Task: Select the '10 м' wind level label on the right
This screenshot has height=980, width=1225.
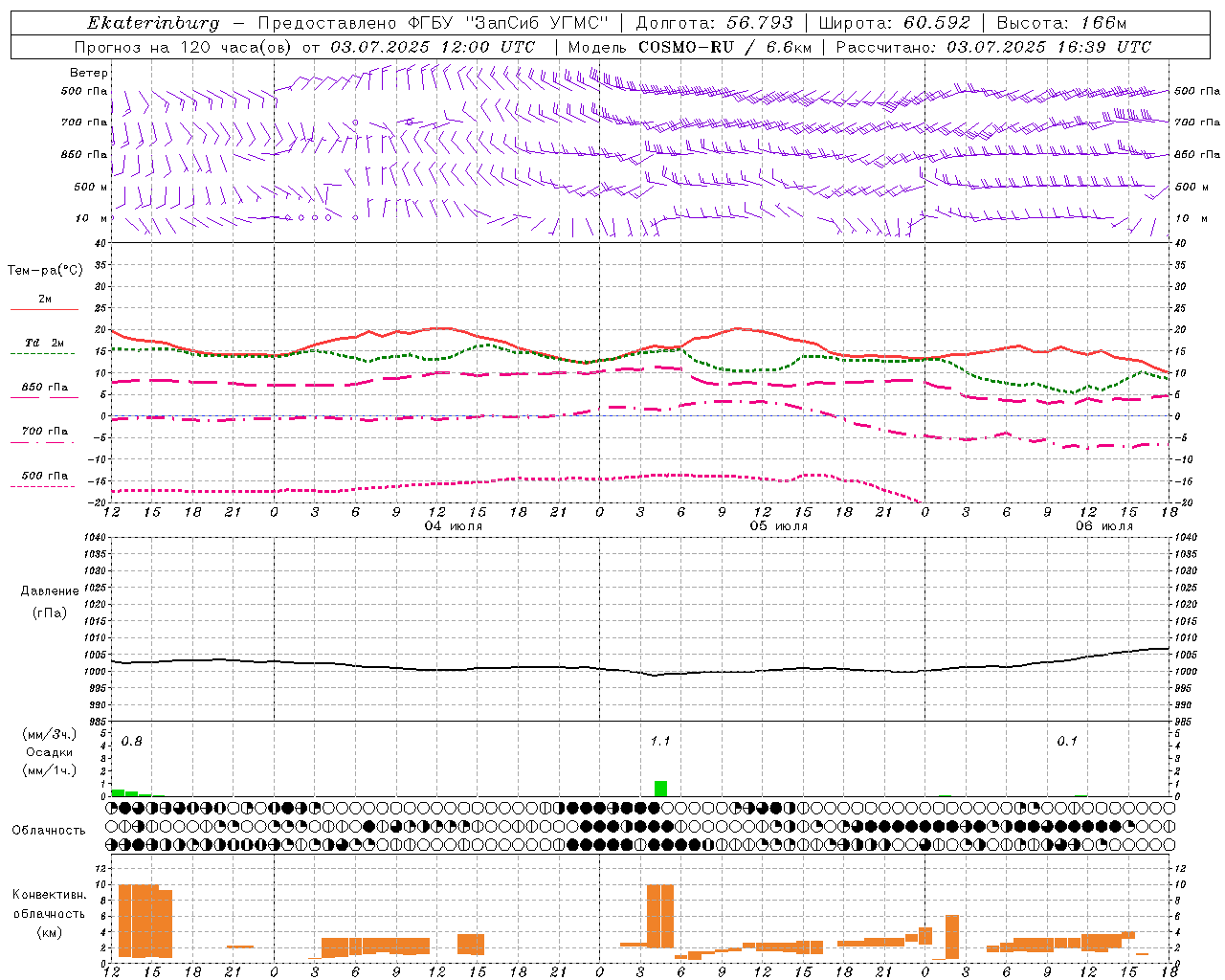Action: [x=1192, y=219]
